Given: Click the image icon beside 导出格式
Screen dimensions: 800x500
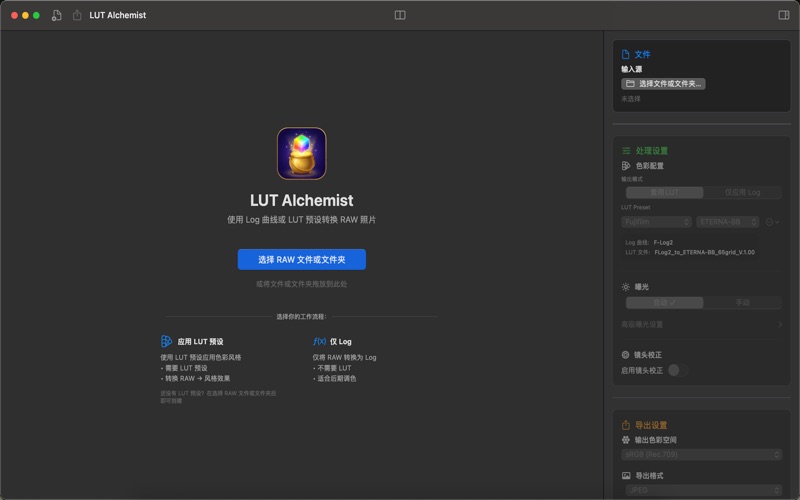Looking at the screenshot, I should click(x=626, y=476).
